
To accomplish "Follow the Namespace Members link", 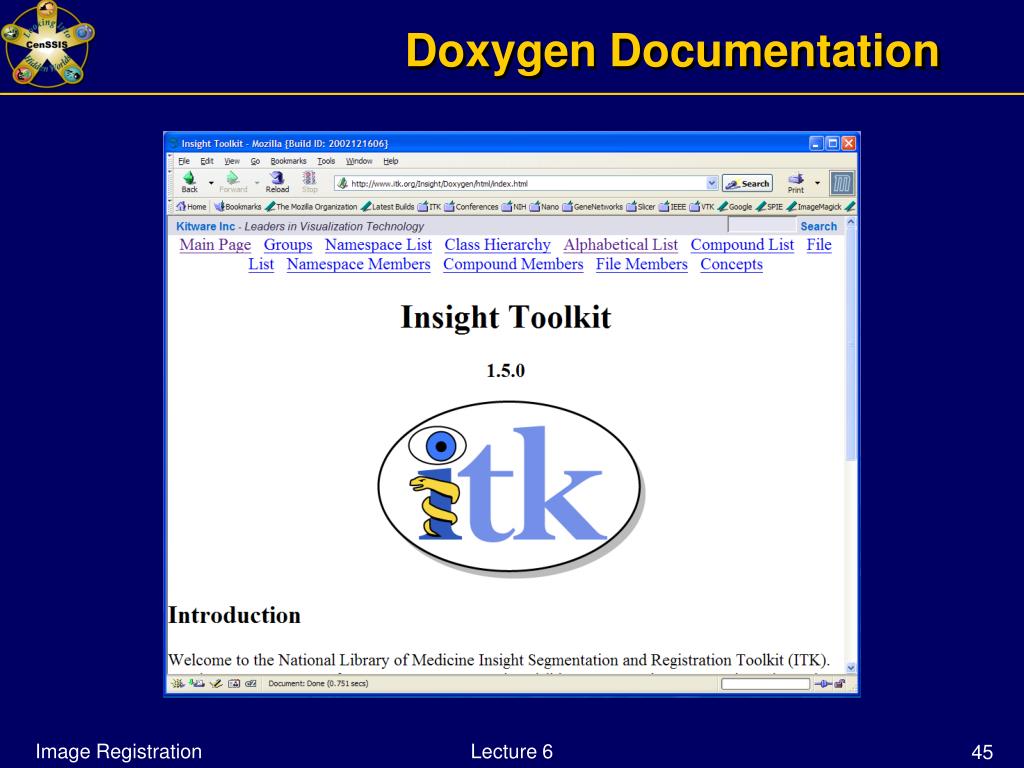I will point(359,264).
